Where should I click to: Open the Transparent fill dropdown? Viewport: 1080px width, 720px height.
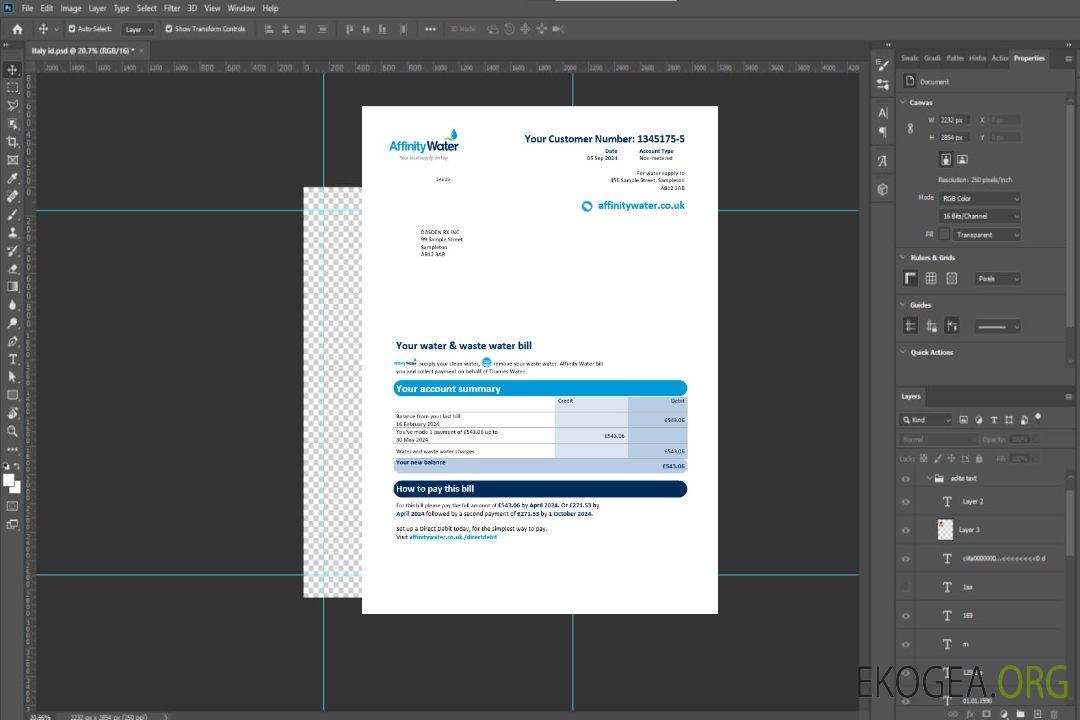[x=986, y=235]
